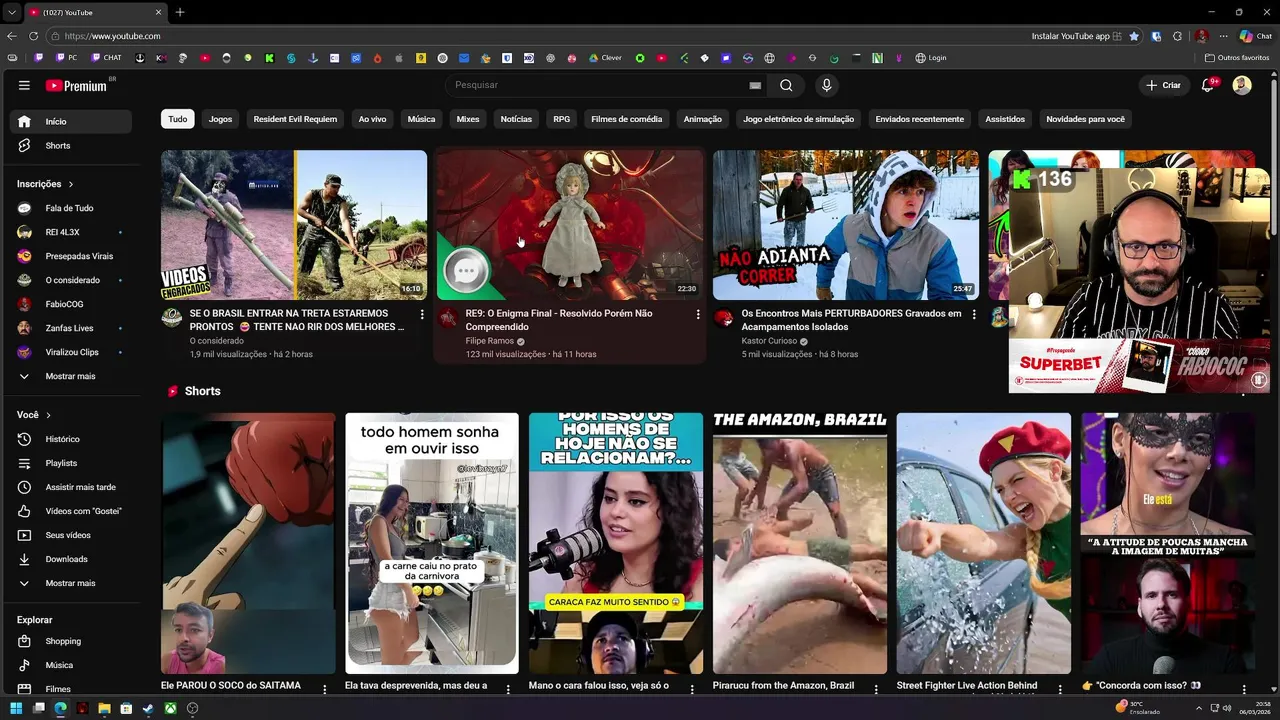Start voice search with microphone
1280x720 pixels.
826,85
